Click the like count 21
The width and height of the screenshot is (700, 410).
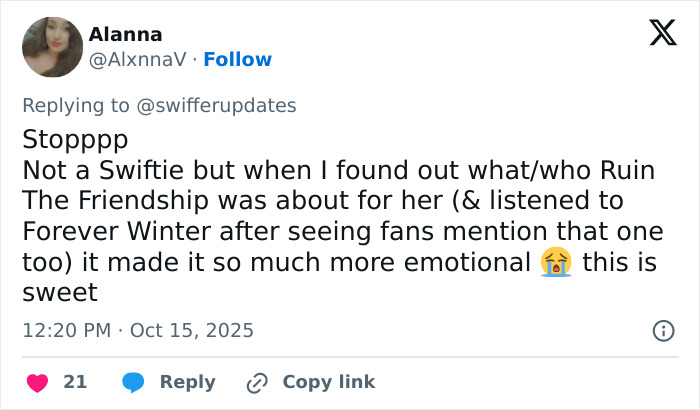pos(75,382)
